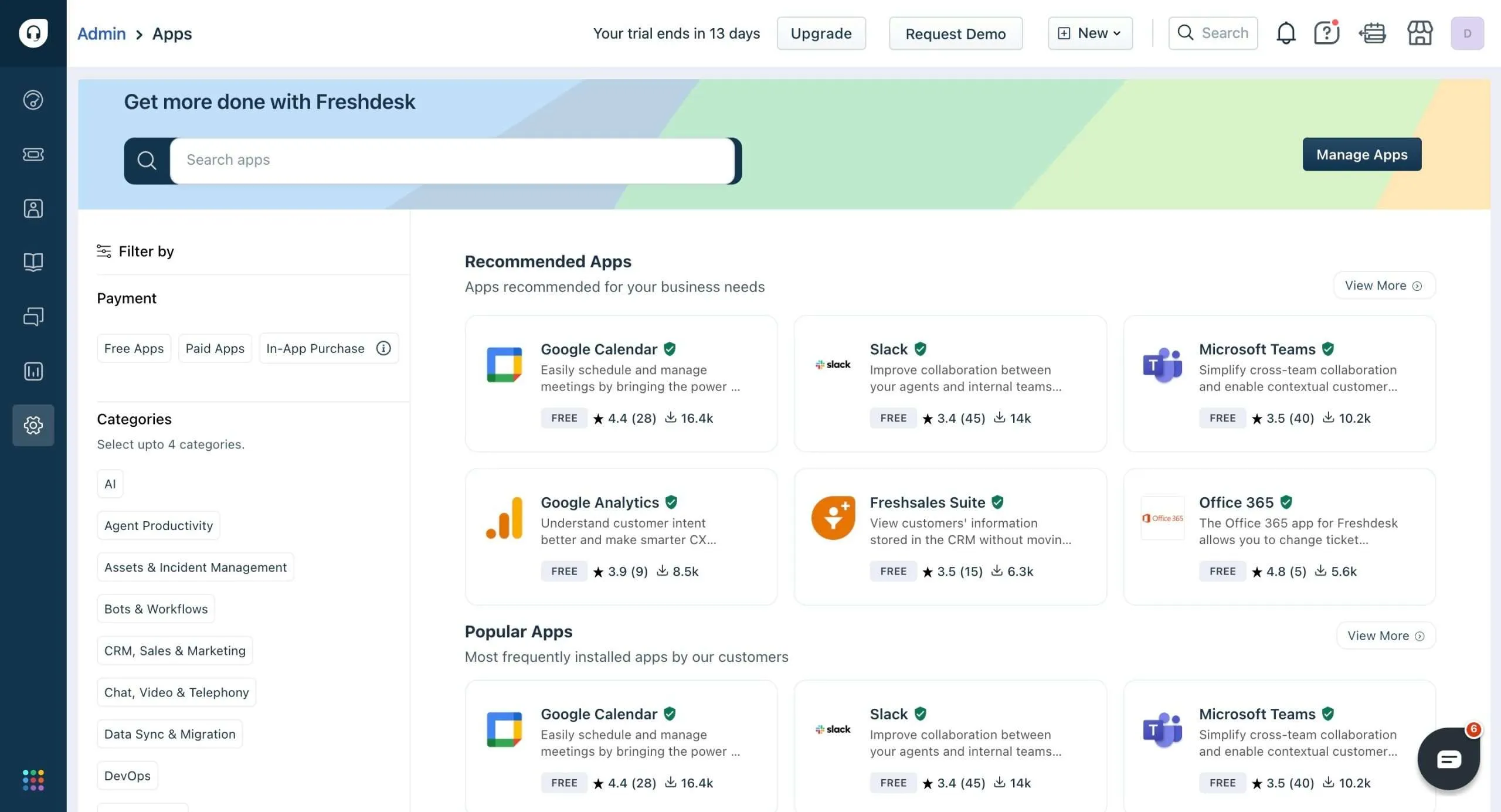Open Microsoft Teams title in Recommended Apps
This screenshot has height=812, width=1501.
[1257, 349]
